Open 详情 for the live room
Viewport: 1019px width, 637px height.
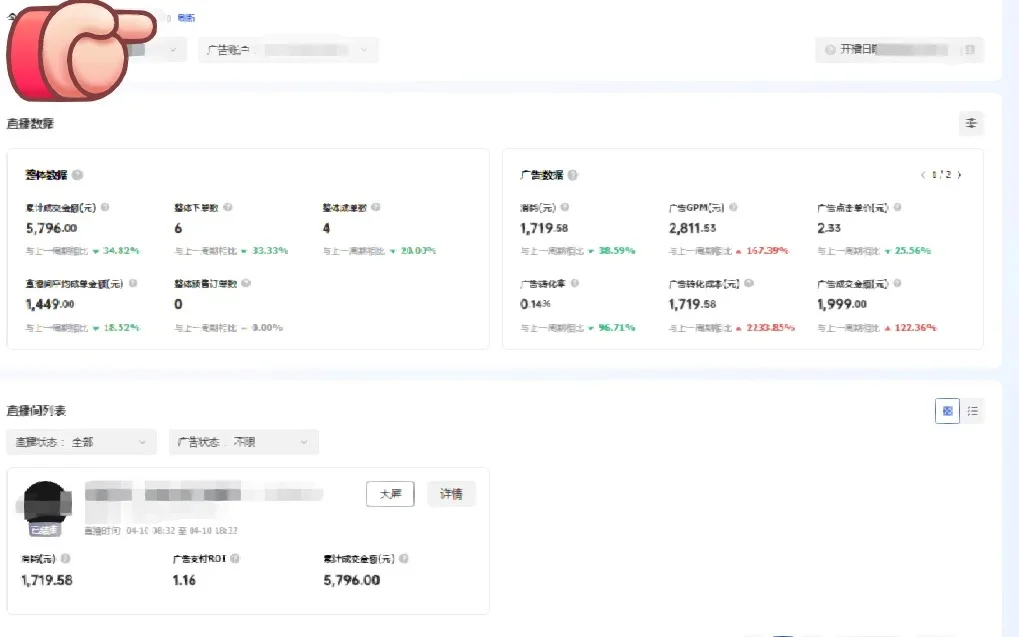coord(451,494)
